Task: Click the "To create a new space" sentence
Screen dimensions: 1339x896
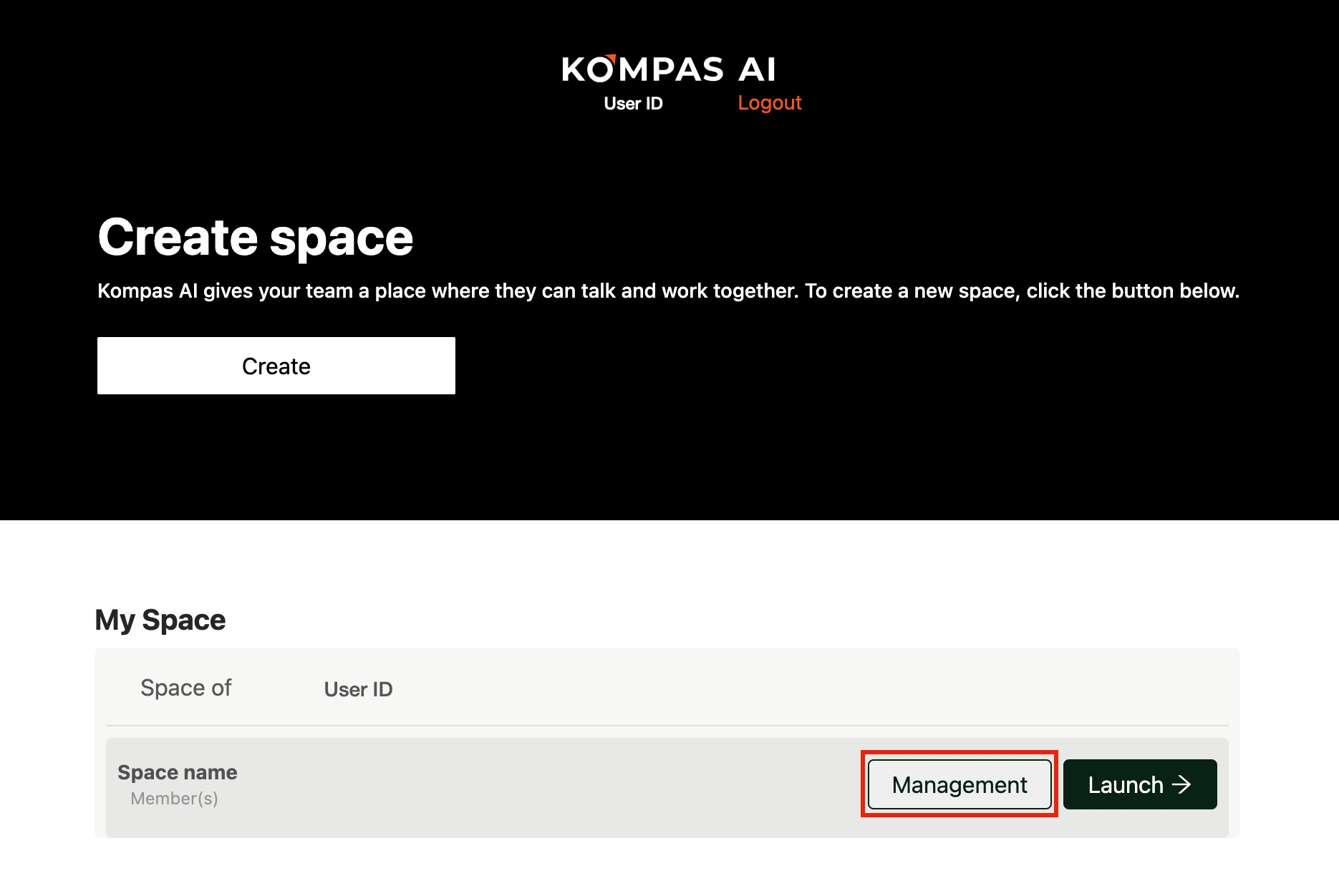Action: tap(1021, 291)
